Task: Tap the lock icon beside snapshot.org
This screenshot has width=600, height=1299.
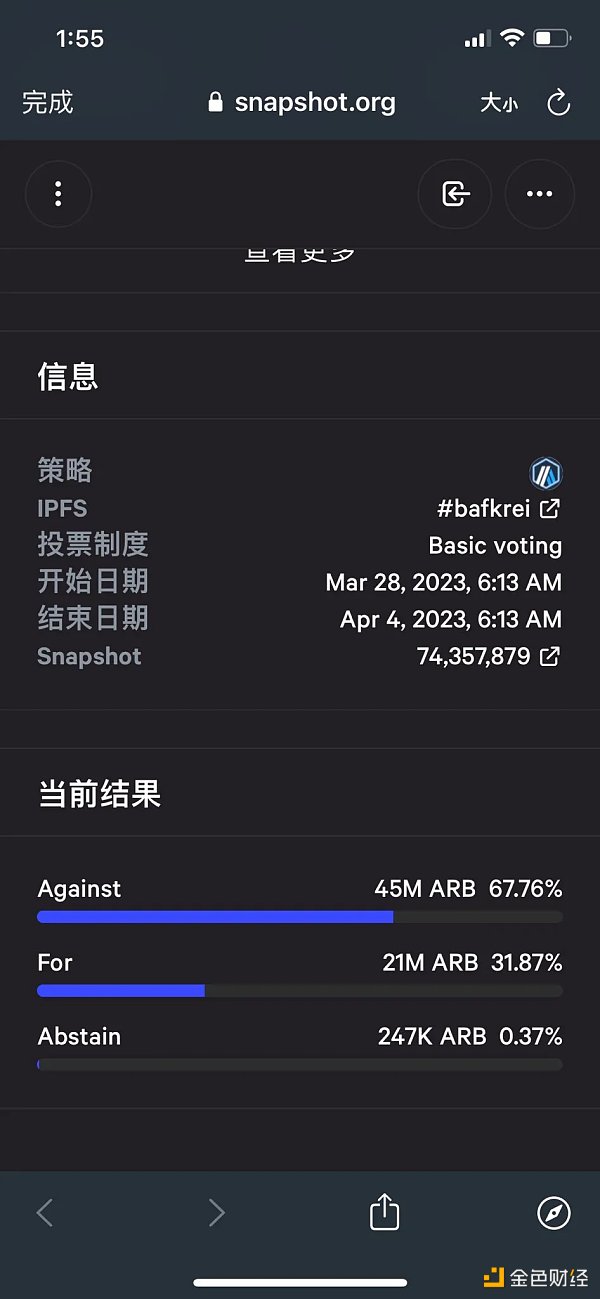Action: tap(215, 102)
